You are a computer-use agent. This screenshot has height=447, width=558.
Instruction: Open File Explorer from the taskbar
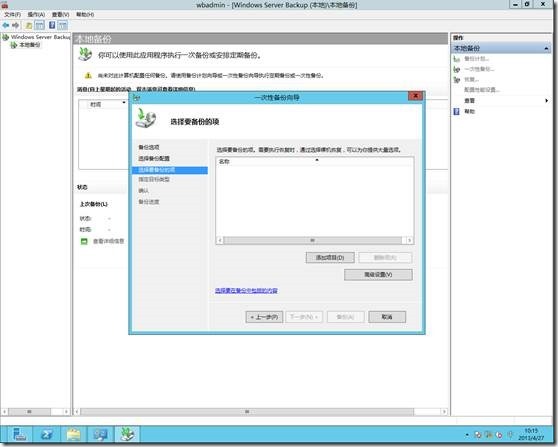pyautogui.click(x=74, y=435)
